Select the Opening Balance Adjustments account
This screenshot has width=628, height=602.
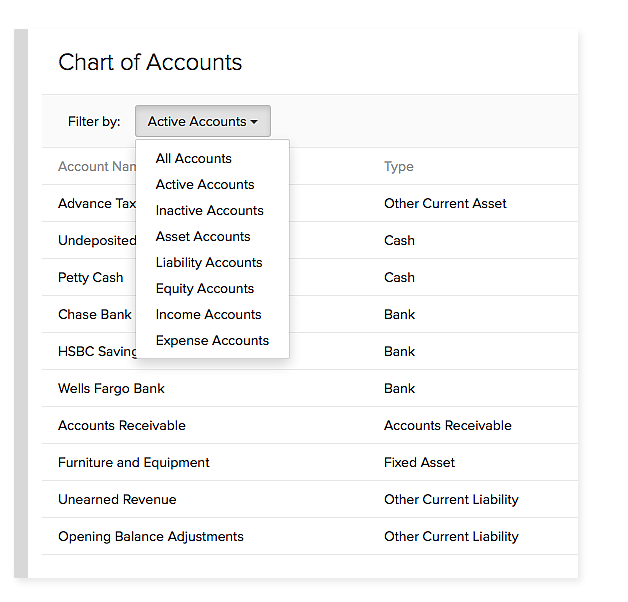pyautogui.click(x=151, y=536)
